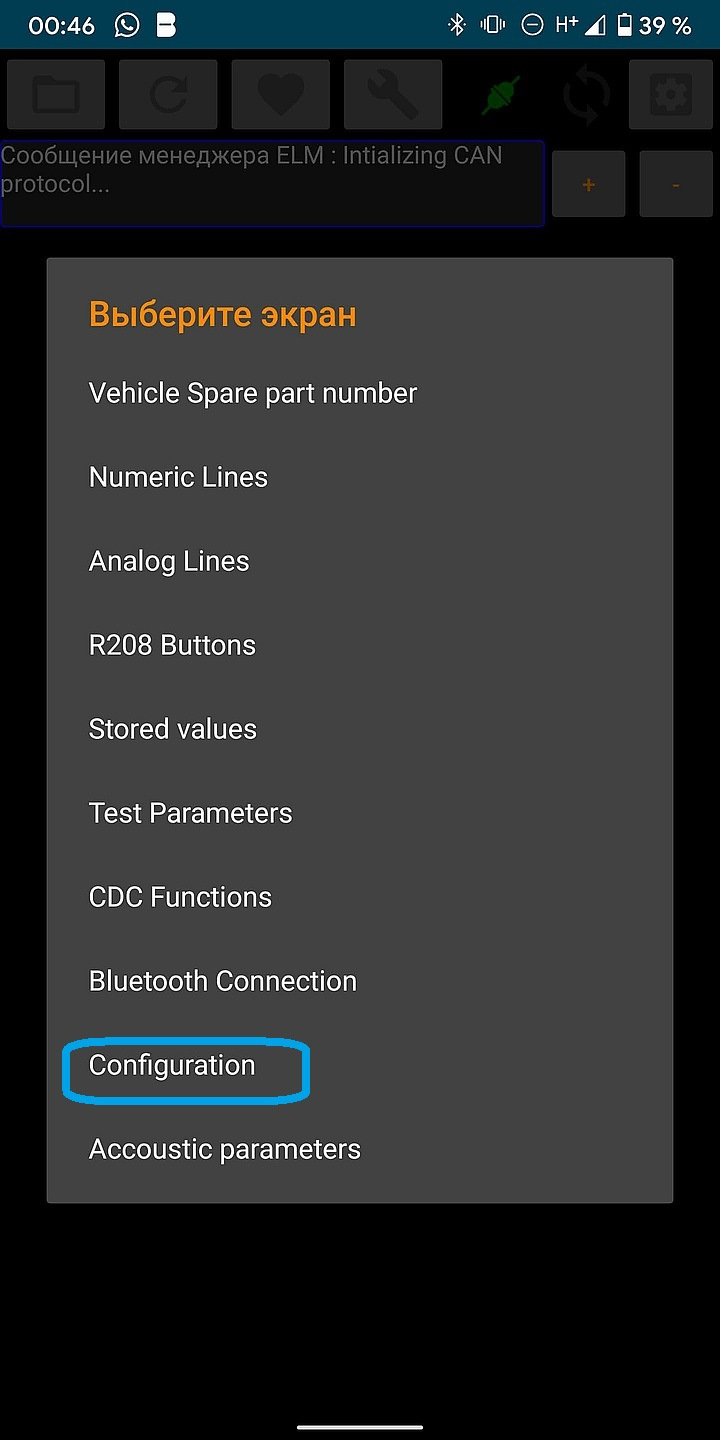The width and height of the screenshot is (720, 1440).
Task: Tap the ELM manager message field
Action: (x=272, y=183)
